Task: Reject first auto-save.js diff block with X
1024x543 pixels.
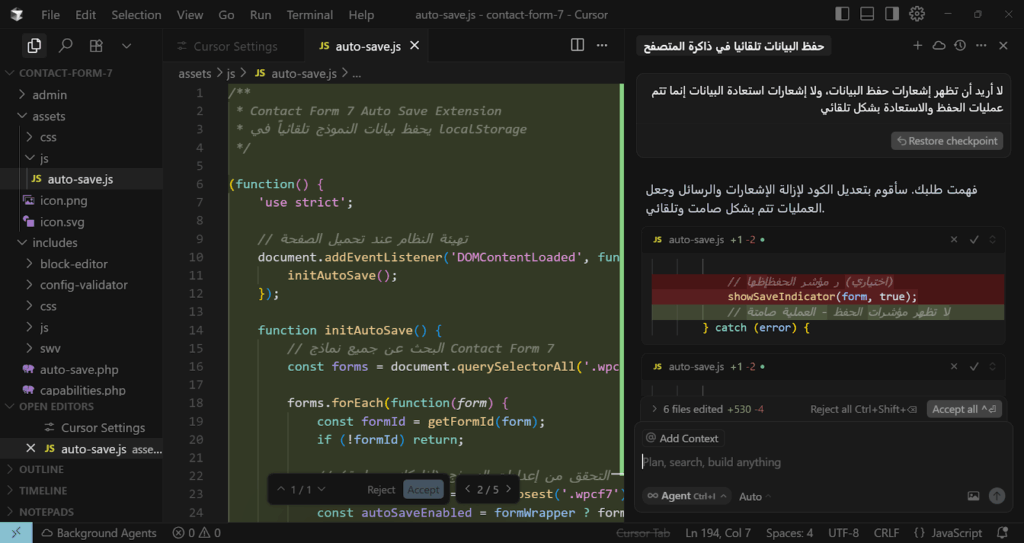Action: pyautogui.click(x=953, y=240)
